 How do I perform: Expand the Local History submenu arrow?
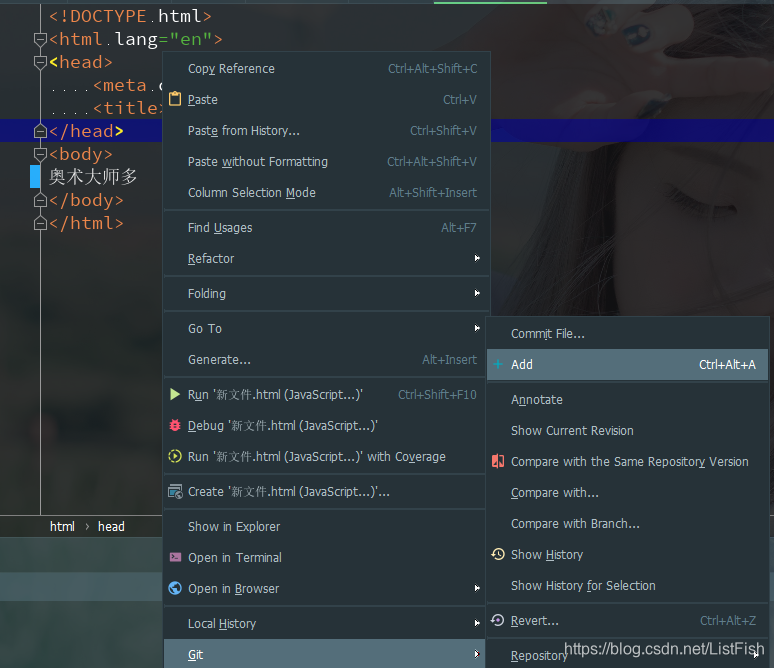[477, 623]
